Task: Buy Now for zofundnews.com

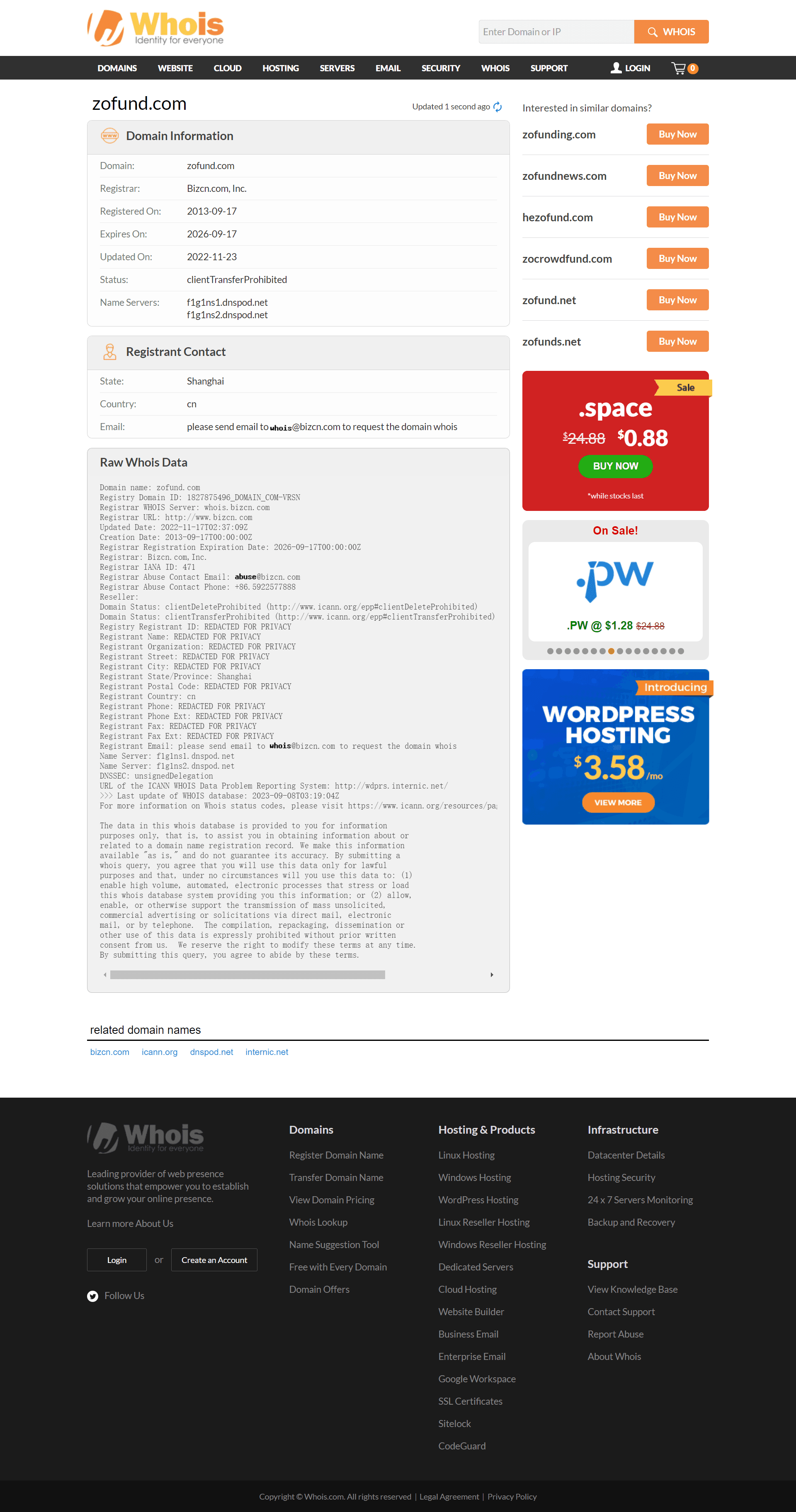Action: click(x=677, y=176)
